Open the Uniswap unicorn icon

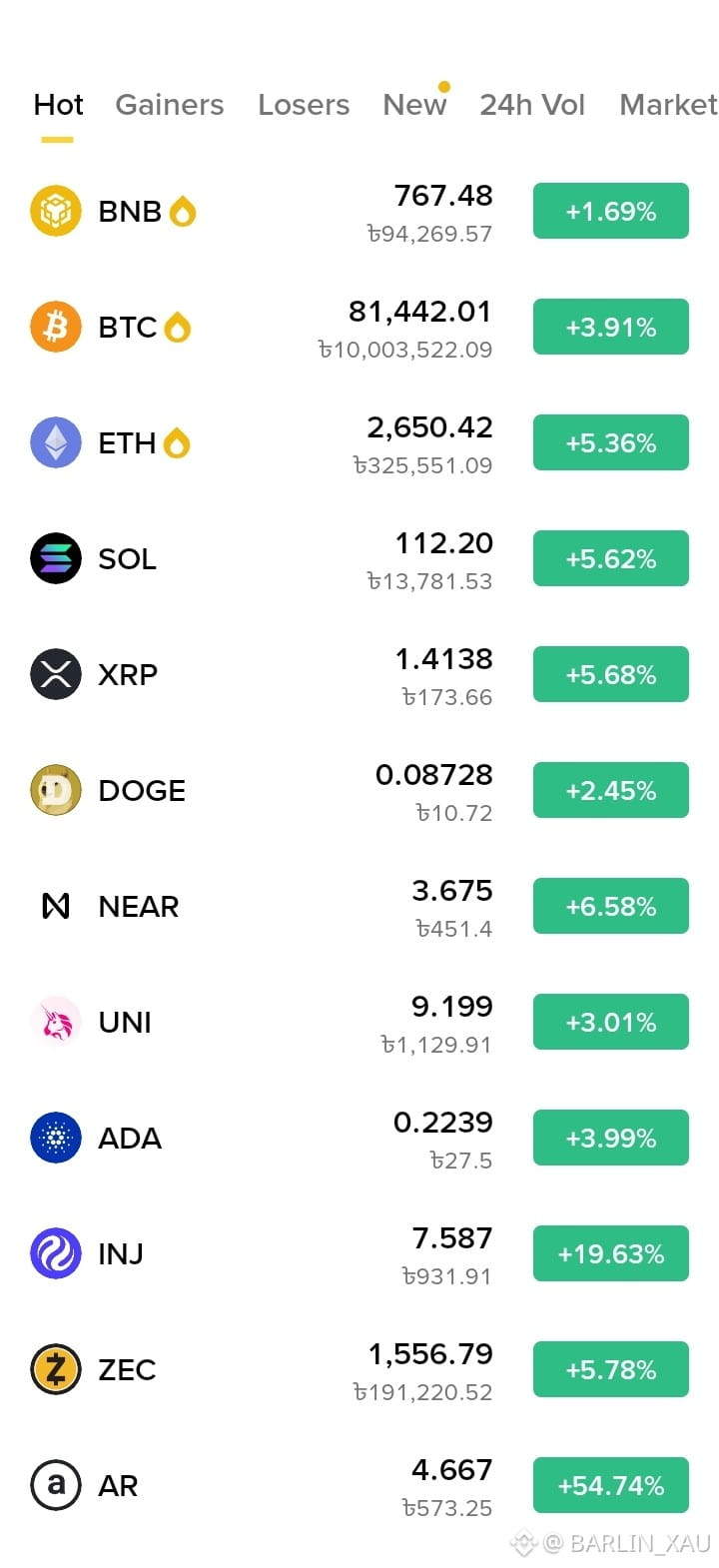coord(56,1022)
